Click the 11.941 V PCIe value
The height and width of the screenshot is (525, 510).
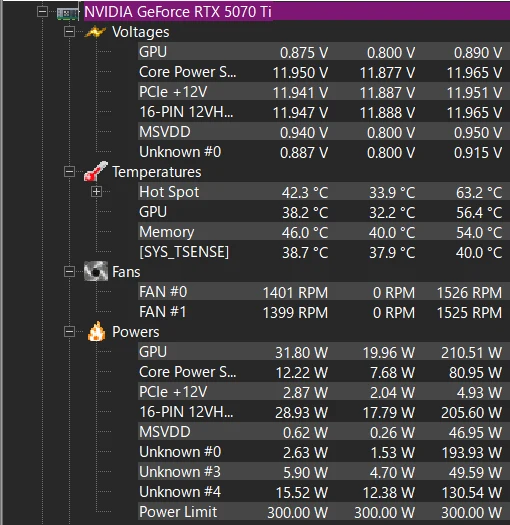300,93
